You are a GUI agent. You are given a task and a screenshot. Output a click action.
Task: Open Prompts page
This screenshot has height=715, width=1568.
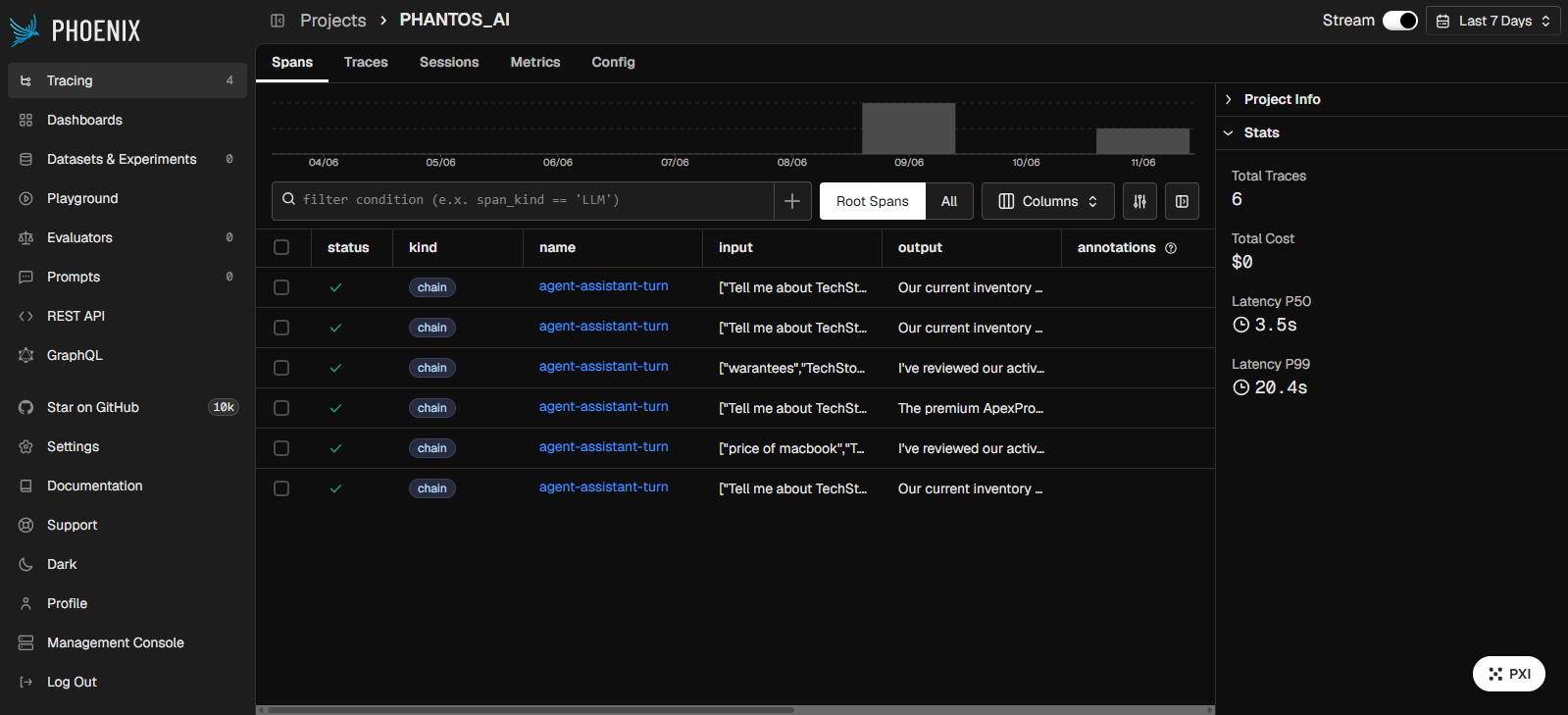click(127, 277)
